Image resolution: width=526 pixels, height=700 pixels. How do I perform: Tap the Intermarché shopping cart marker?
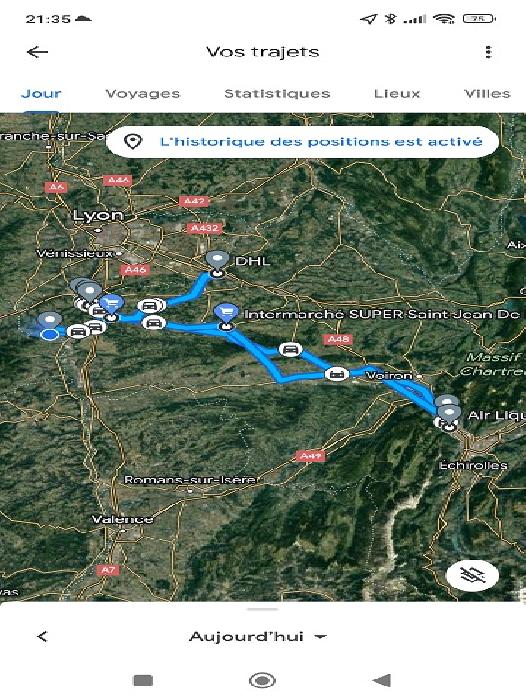pos(226,315)
